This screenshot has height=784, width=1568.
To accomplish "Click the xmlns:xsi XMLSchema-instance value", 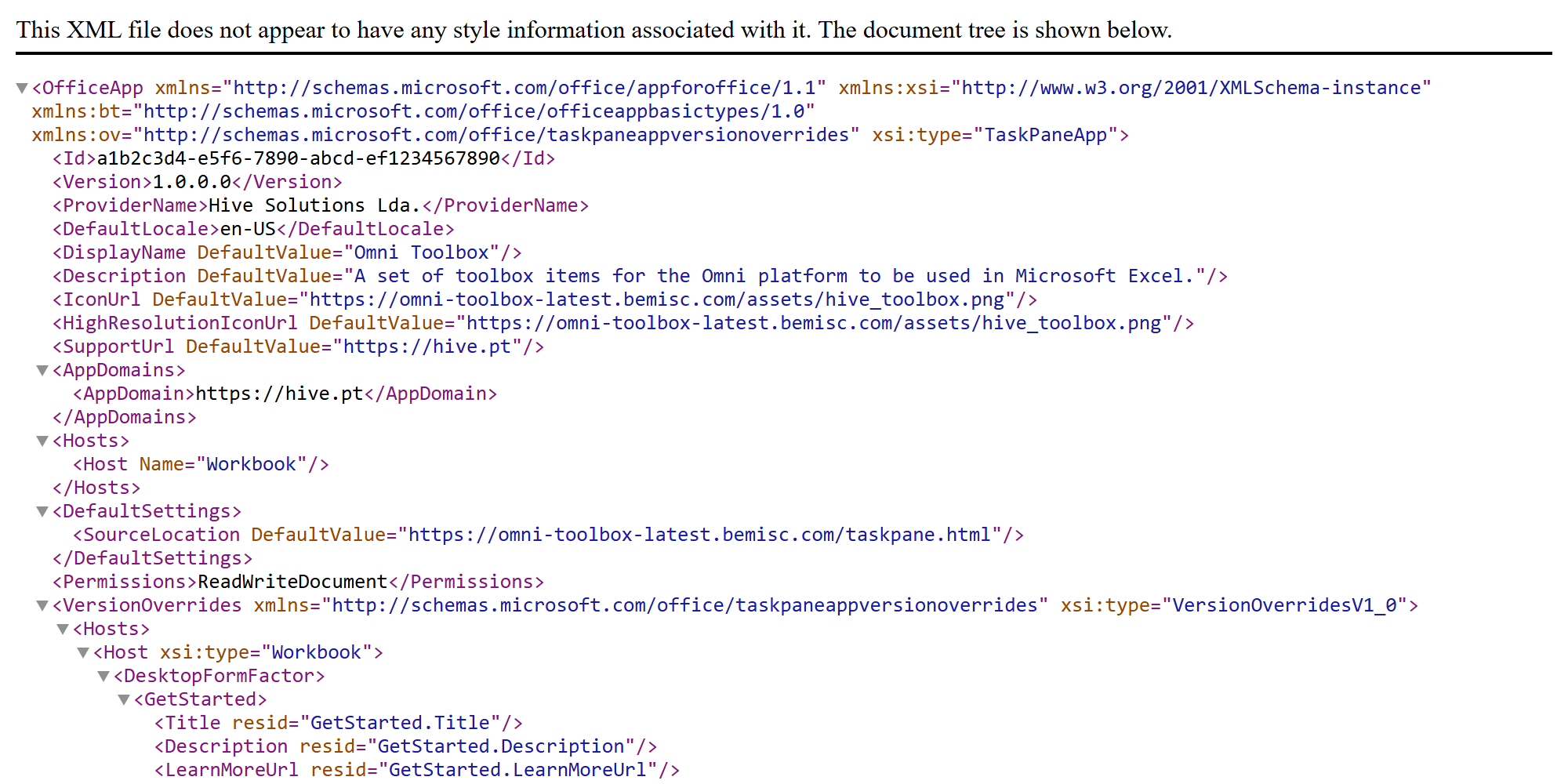I will pyautogui.click(x=1191, y=88).
